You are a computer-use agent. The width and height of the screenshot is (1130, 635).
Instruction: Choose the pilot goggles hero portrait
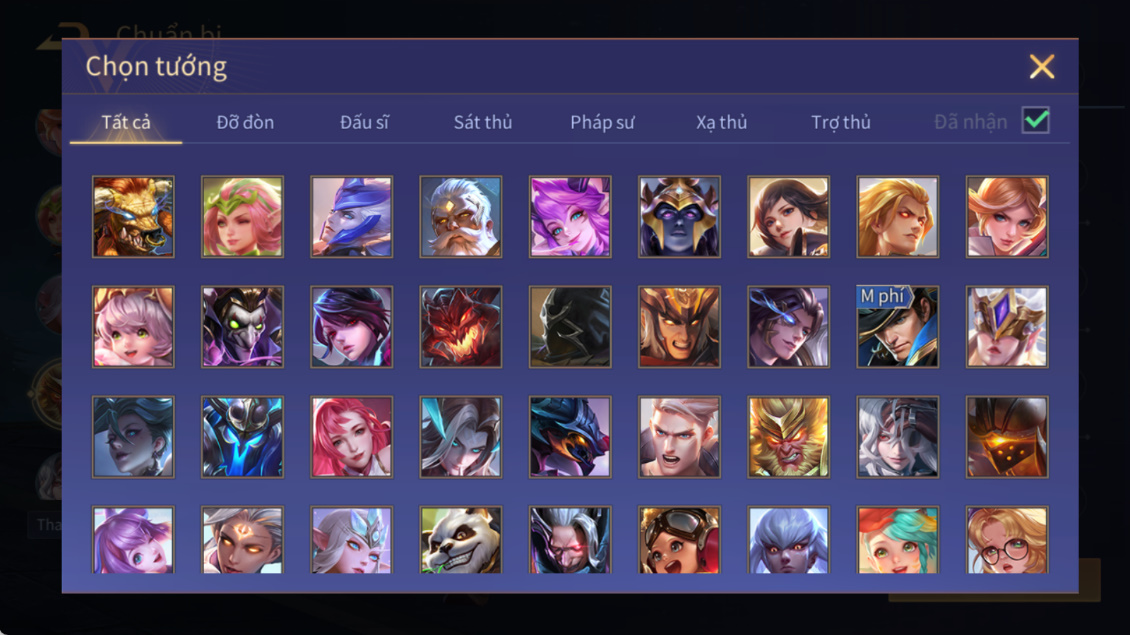679,540
